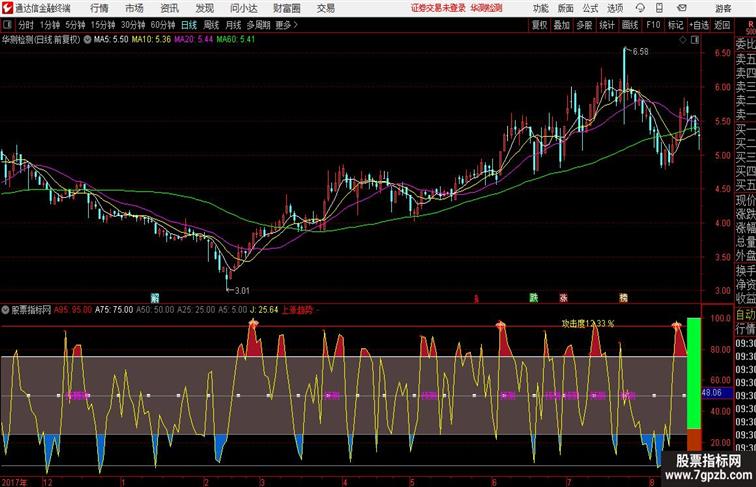Click the 标记 mark toolbar button
756x487 pixels.
[x=675, y=25]
